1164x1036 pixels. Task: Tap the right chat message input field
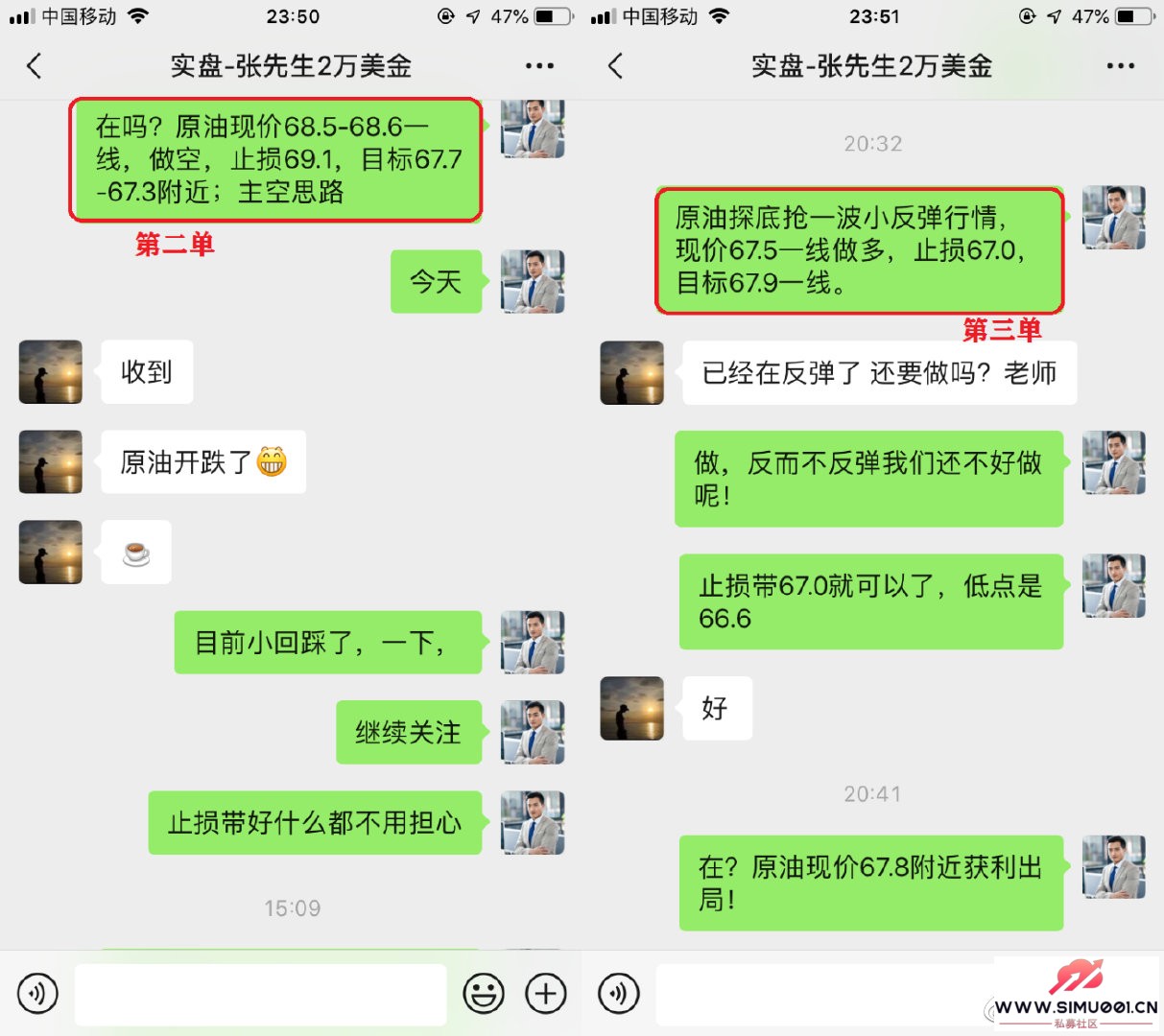(825, 995)
